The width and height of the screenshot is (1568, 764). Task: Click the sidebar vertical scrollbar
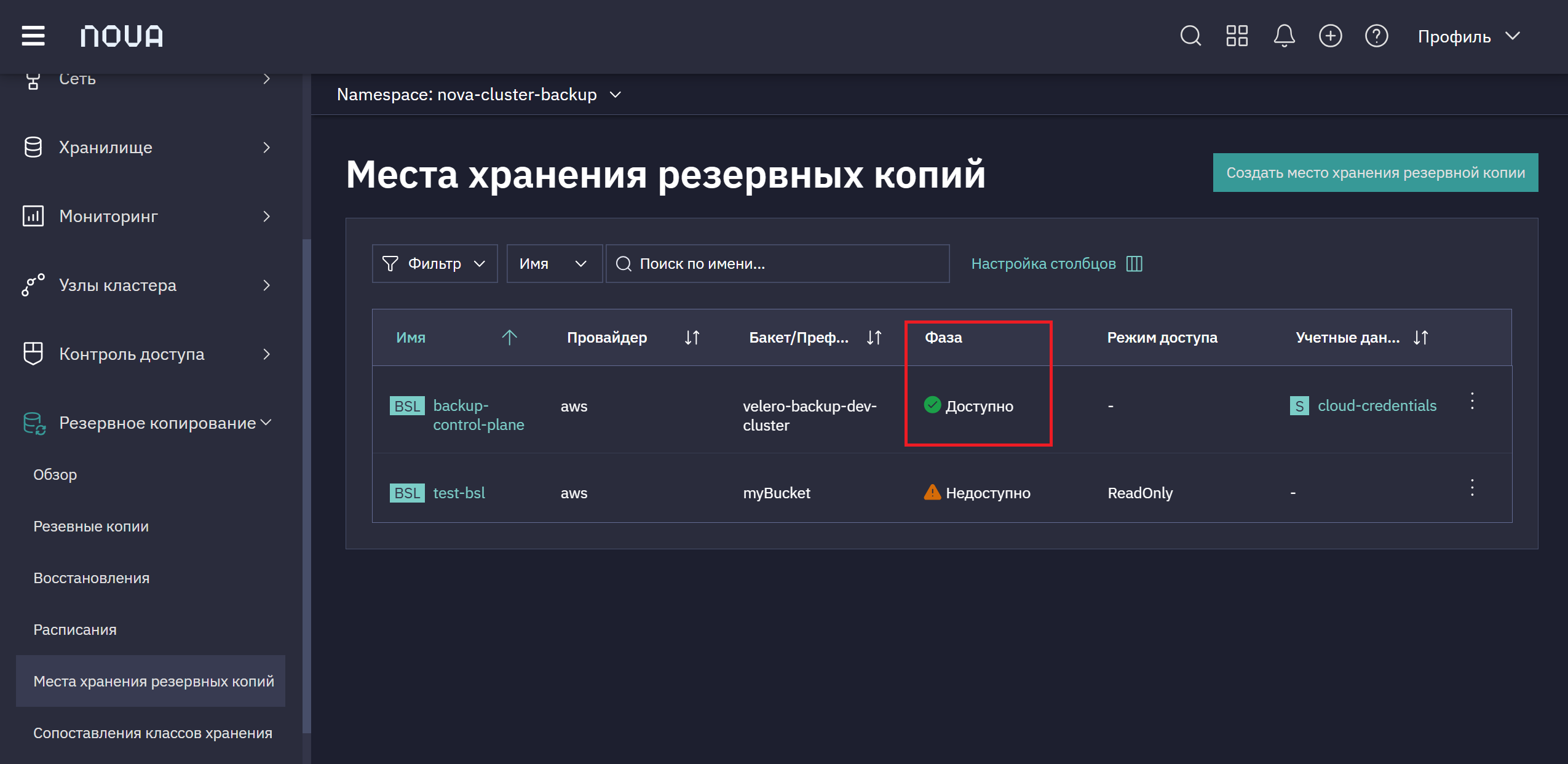point(306,486)
